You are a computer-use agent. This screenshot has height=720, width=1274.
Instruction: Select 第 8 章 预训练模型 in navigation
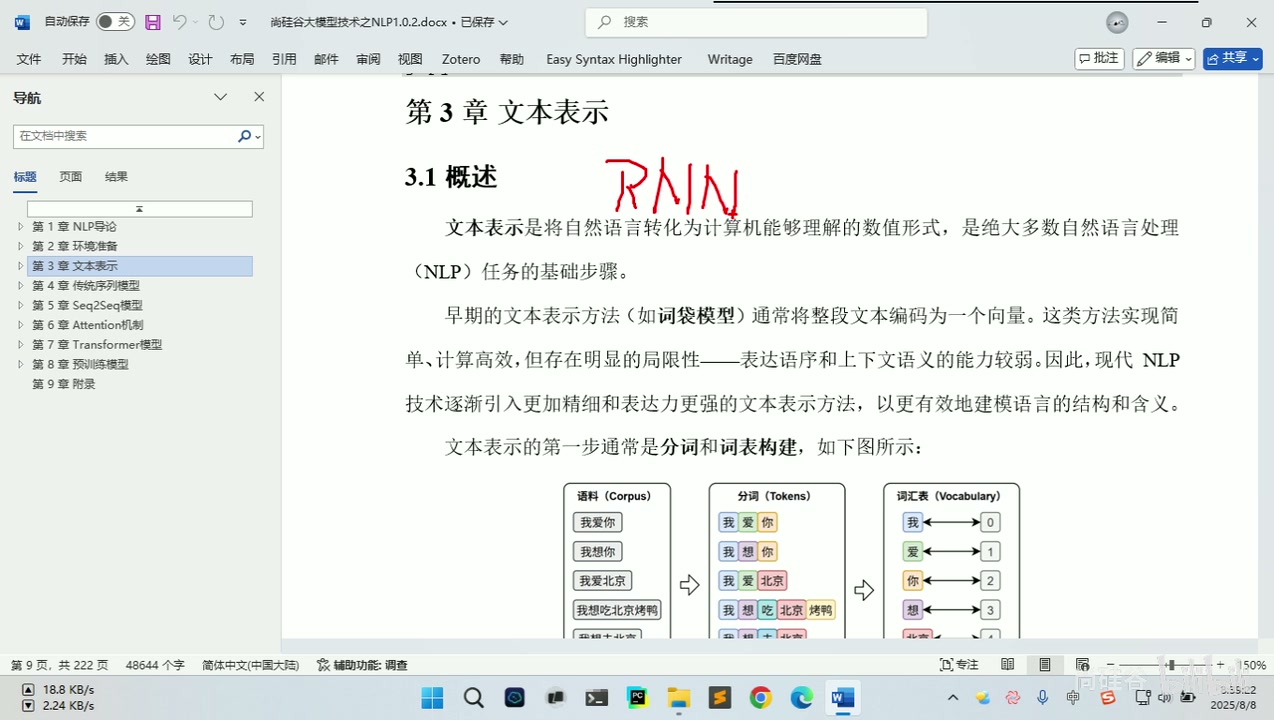click(80, 364)
